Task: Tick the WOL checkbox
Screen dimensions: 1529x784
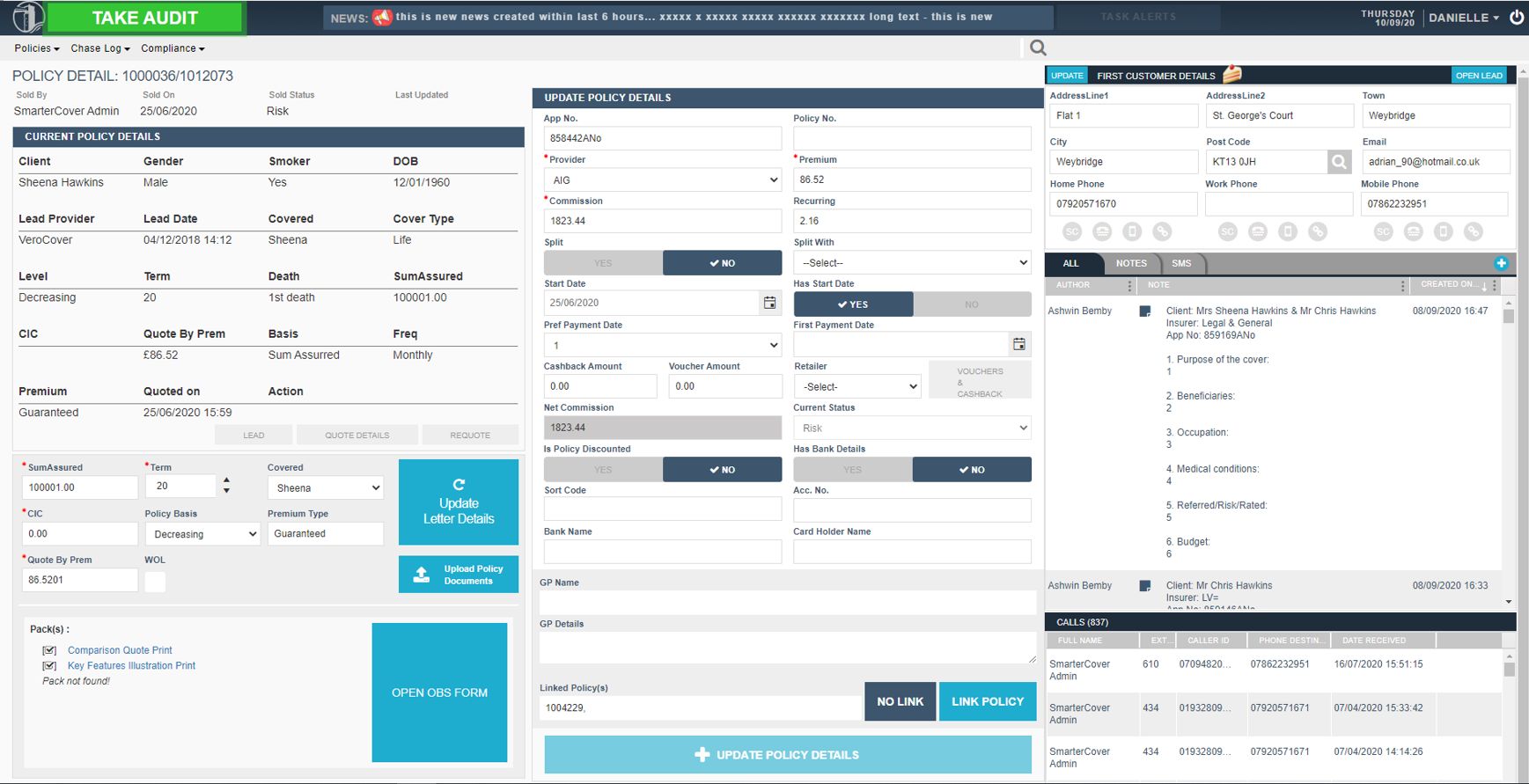Action: [x=155, y=582]
